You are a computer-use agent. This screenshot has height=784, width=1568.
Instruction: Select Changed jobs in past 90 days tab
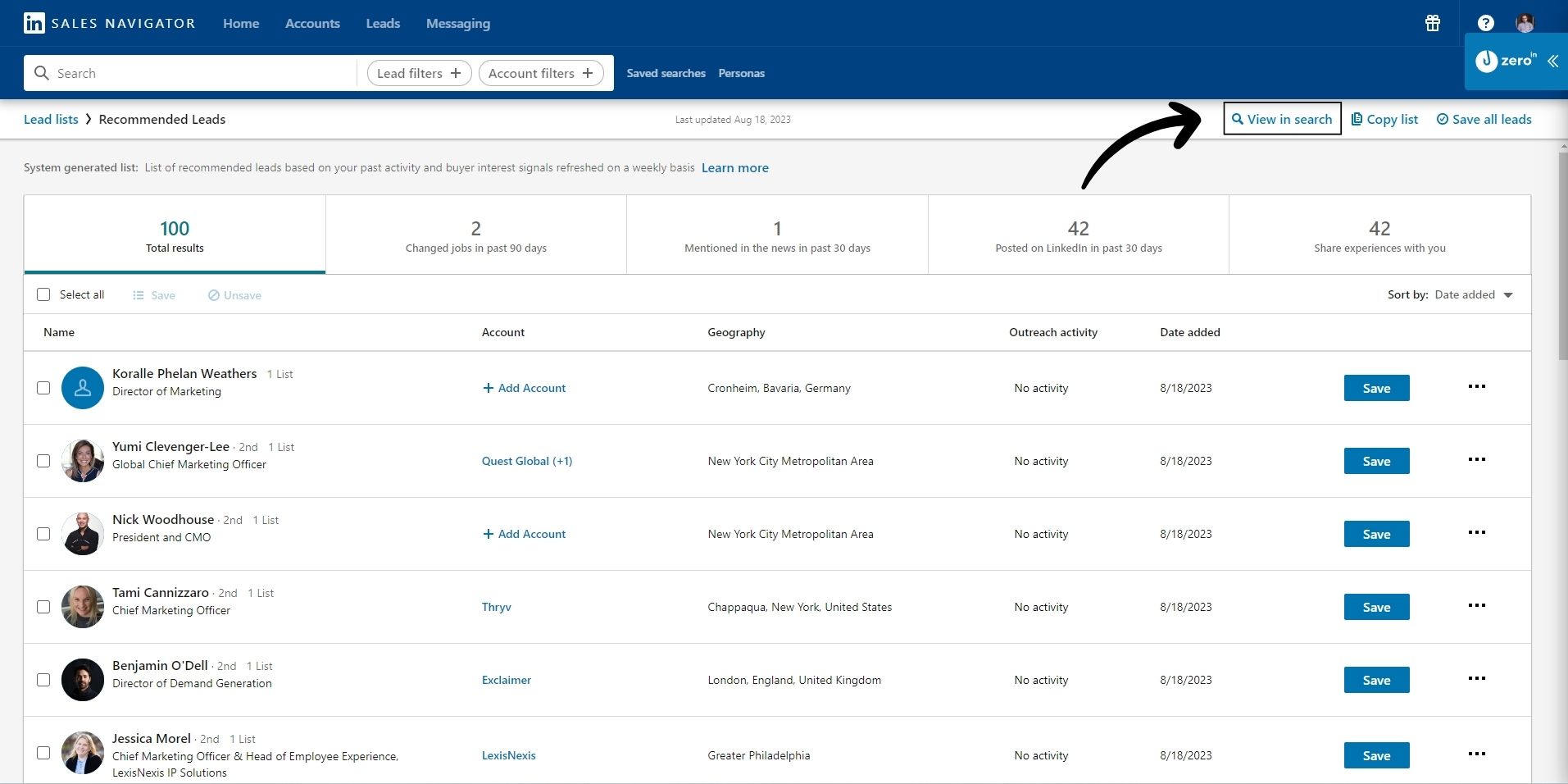[476, 235]
